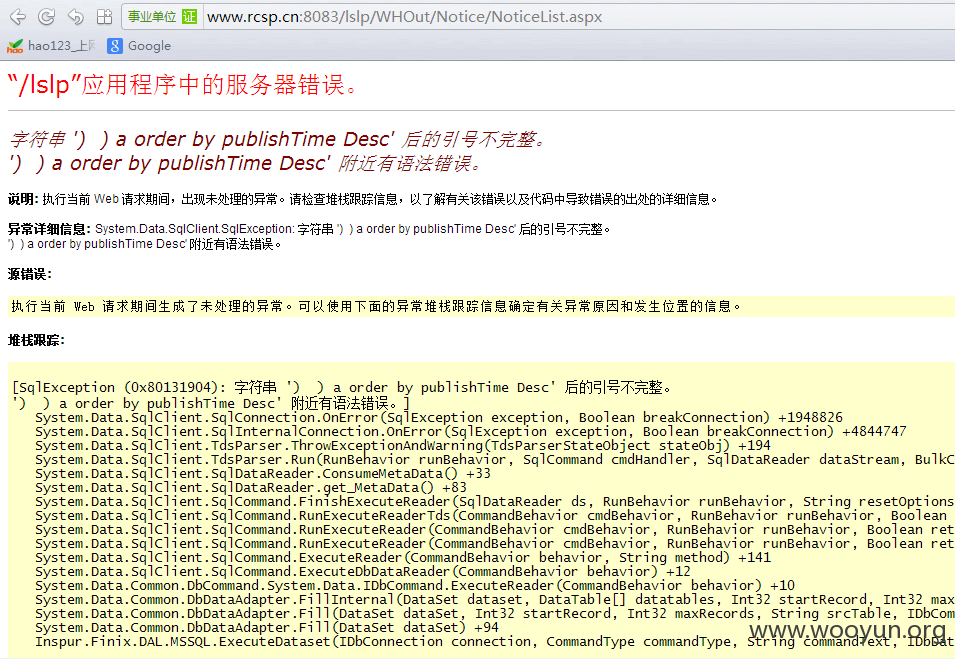Click IDbCommand.ExecuteReader +10 stack line

[415, 586]
